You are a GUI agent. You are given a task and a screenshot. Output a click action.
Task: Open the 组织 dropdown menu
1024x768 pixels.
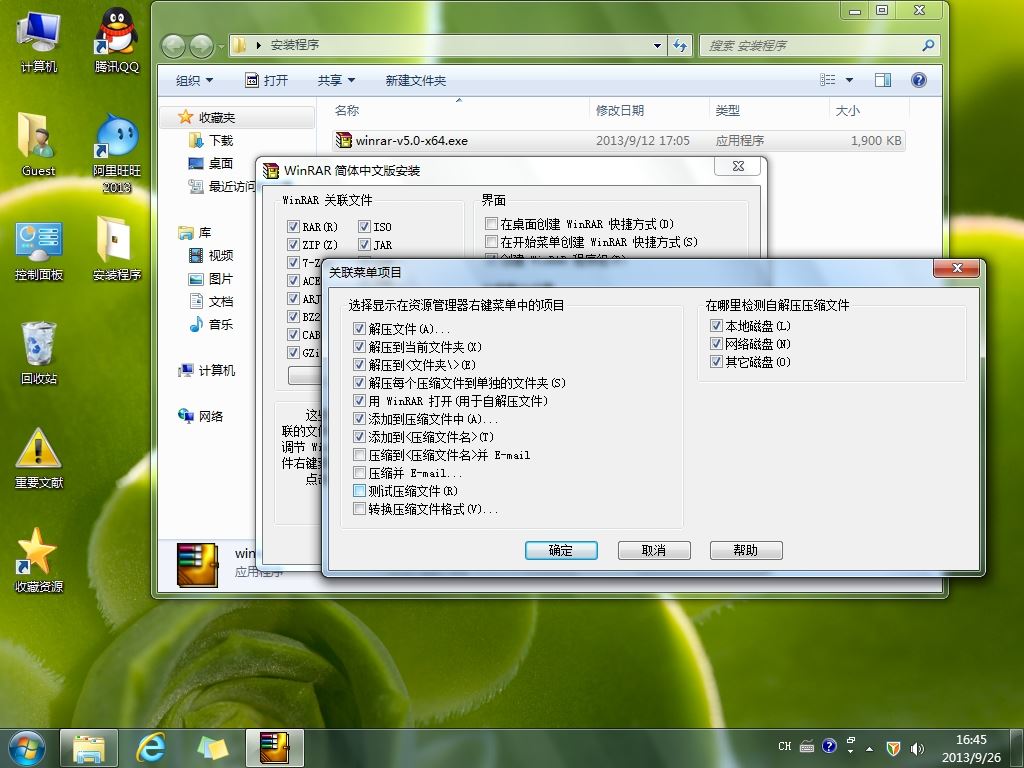[194, 80]
